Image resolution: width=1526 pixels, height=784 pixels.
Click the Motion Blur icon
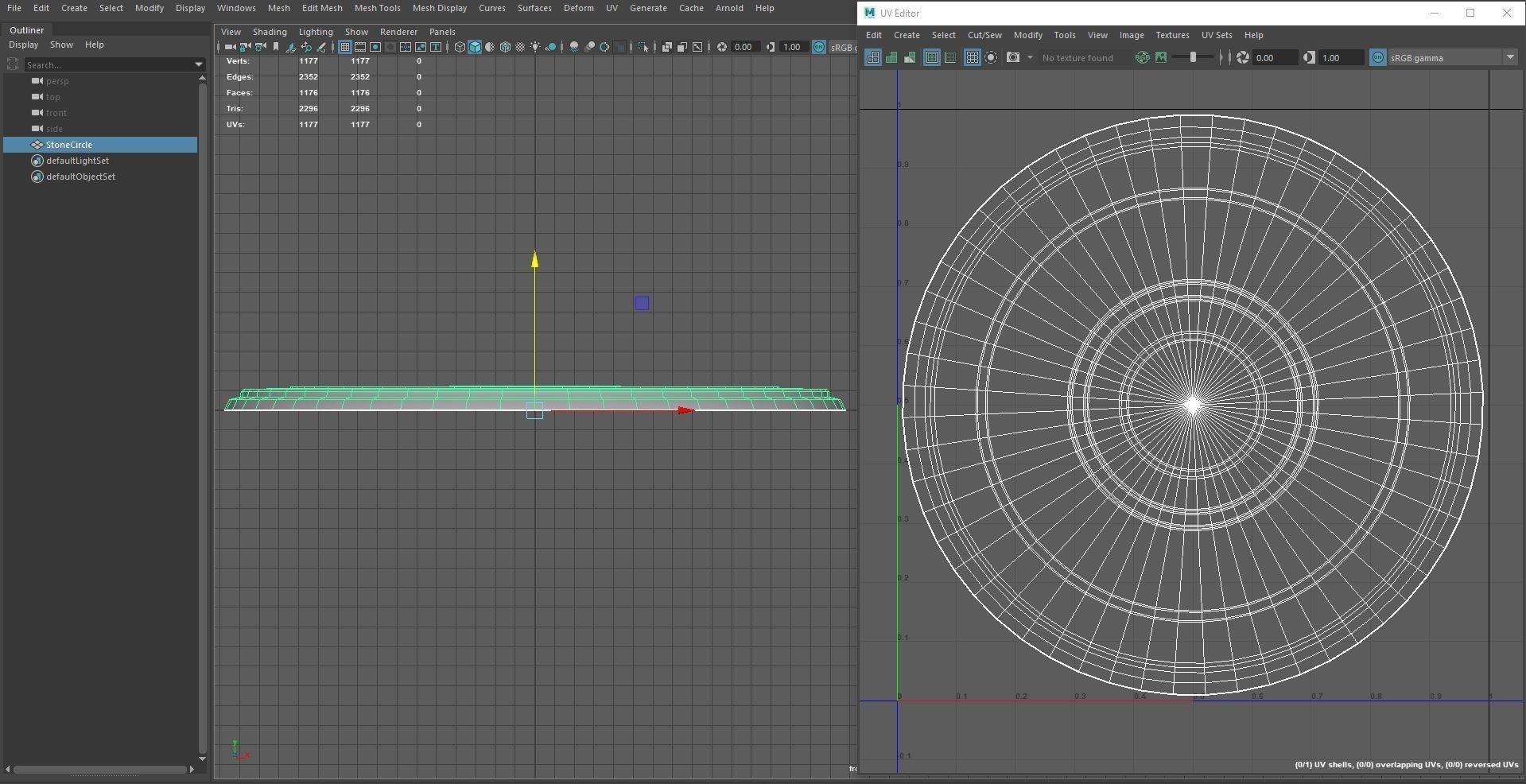pos(589,47)
